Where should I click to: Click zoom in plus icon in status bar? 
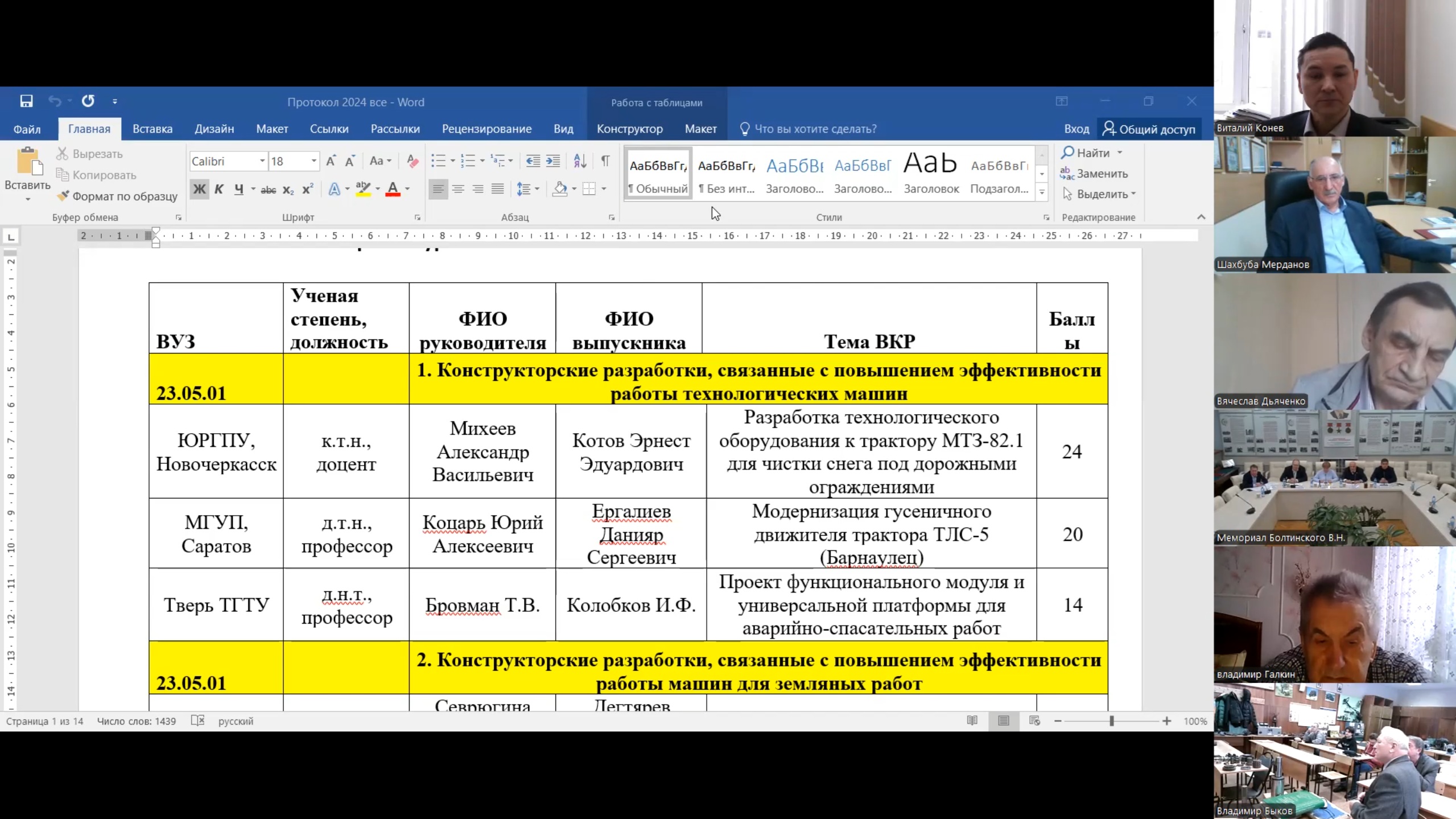1166,721
